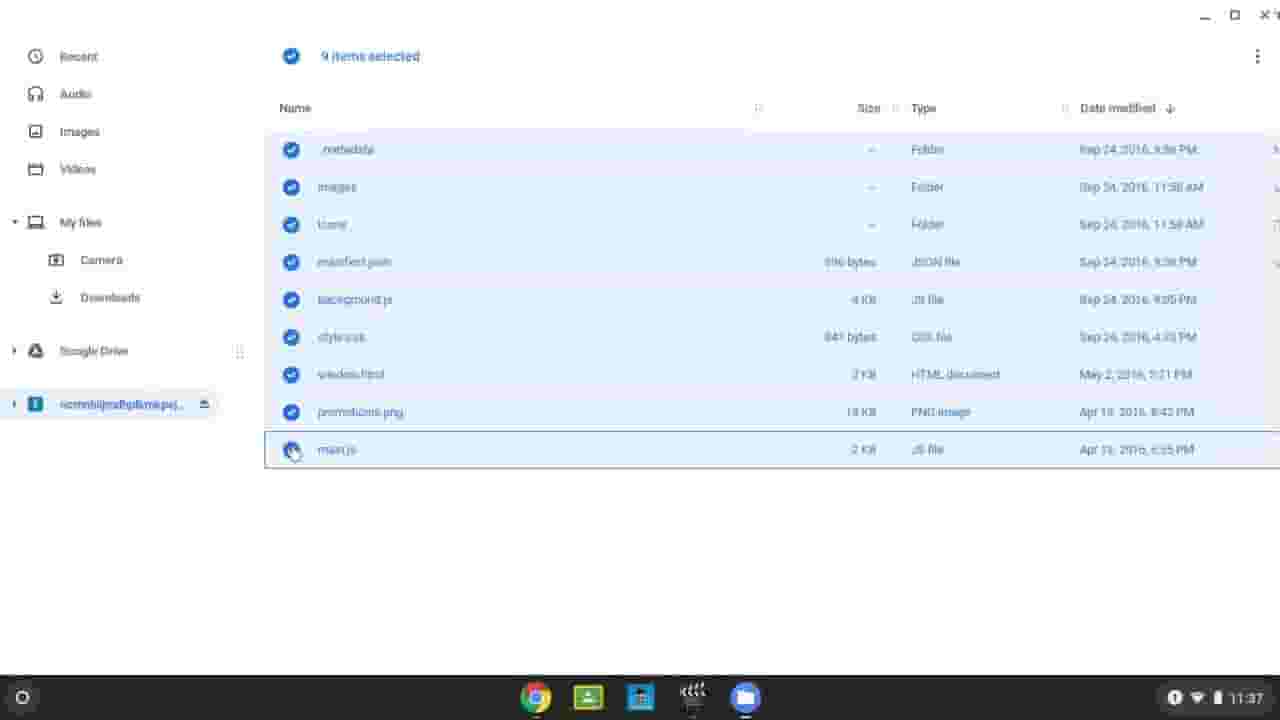Uncheck the styles.css checkmark

[x=291, y=337]
